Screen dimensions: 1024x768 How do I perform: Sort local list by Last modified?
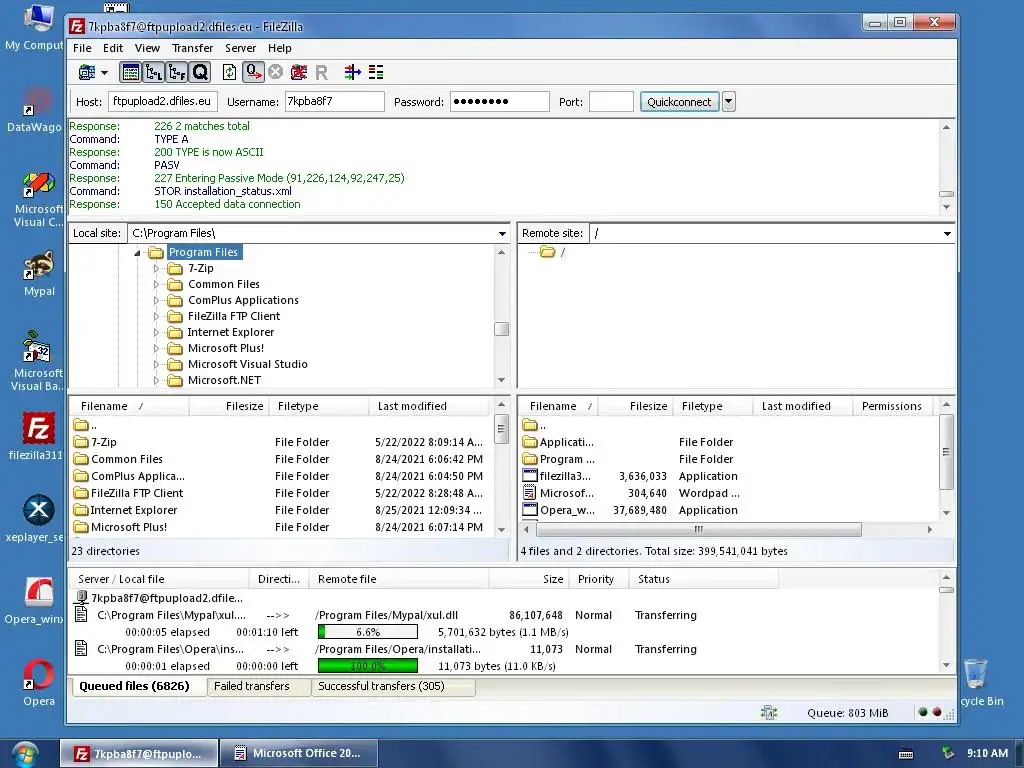click(x=429, y=406)
